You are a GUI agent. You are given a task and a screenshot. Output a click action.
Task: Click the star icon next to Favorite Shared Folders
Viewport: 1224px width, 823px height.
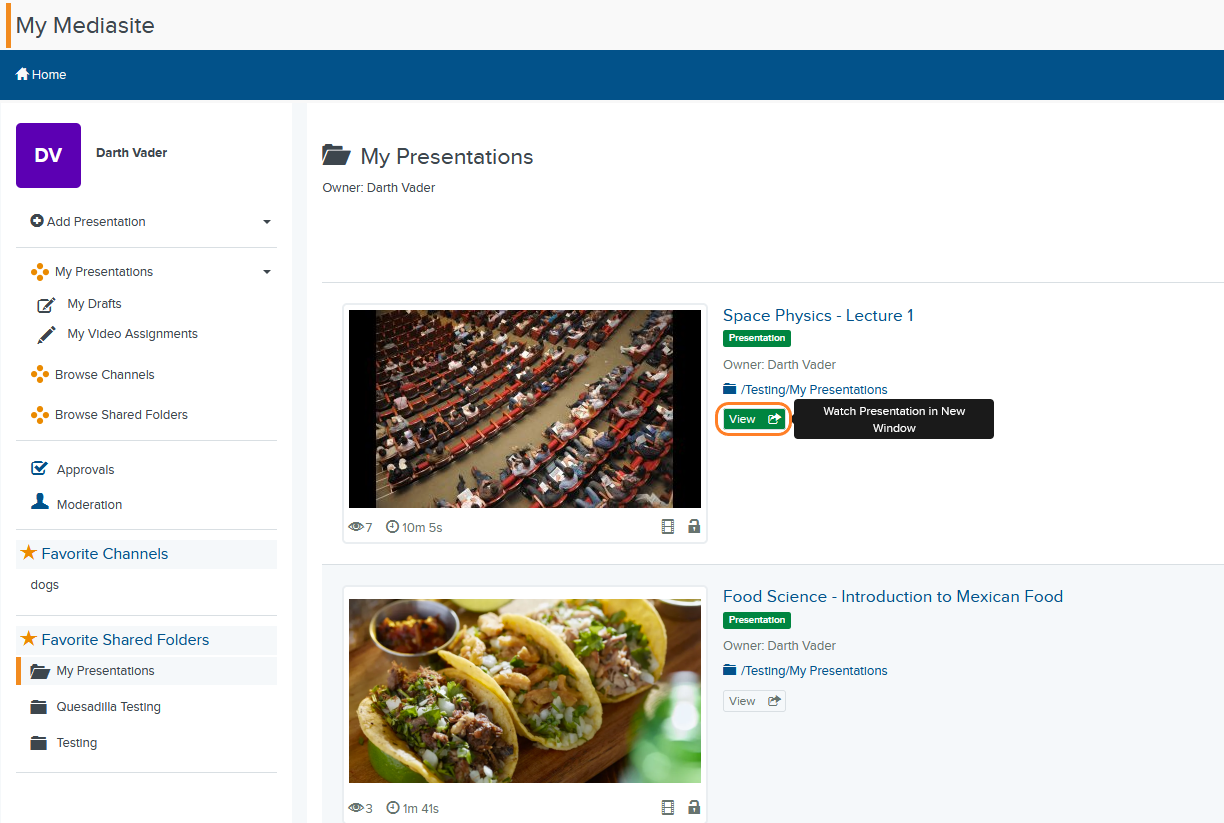(x=28, y=639)
